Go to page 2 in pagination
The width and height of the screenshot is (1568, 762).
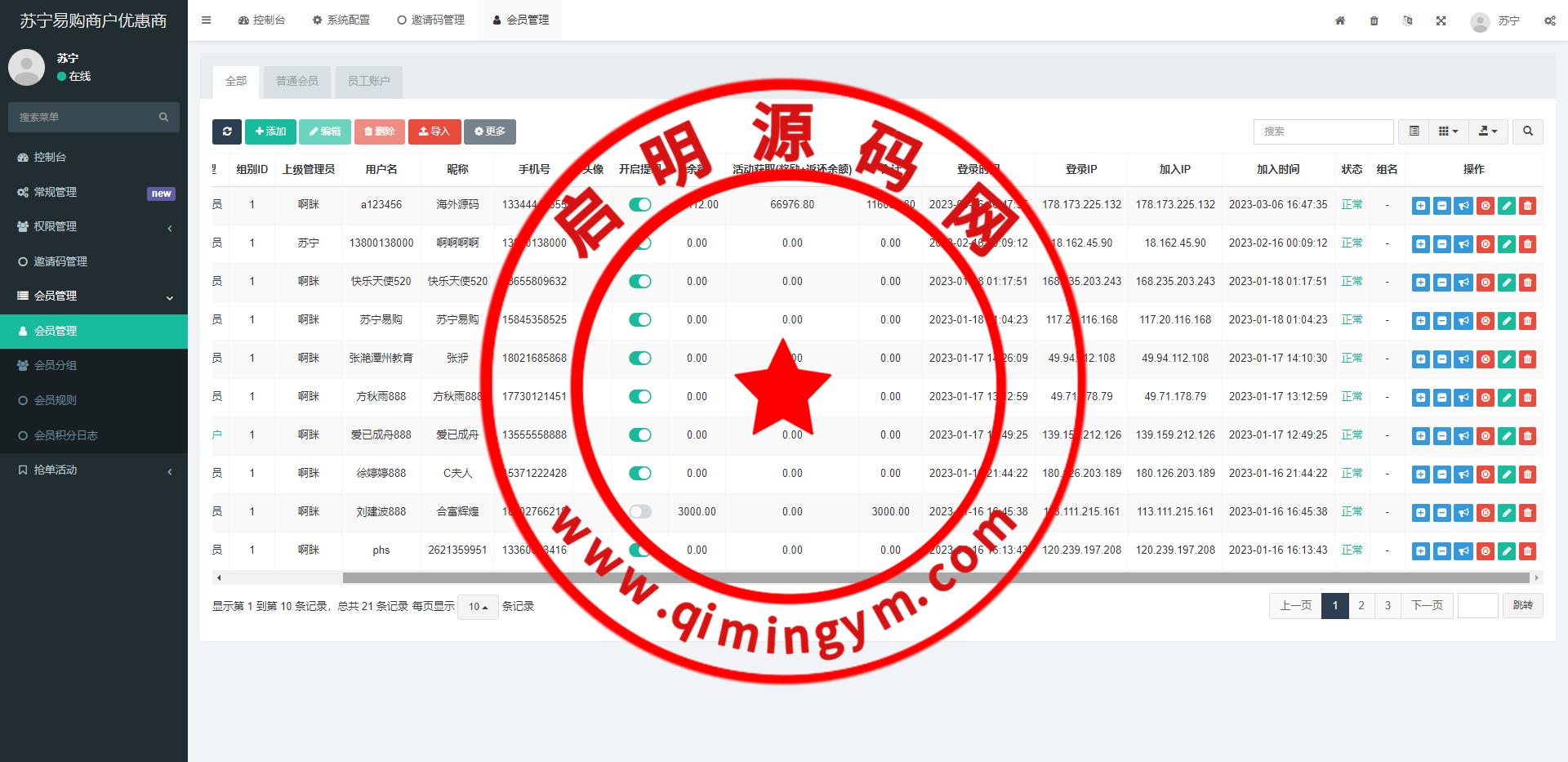coord(1361,606)
